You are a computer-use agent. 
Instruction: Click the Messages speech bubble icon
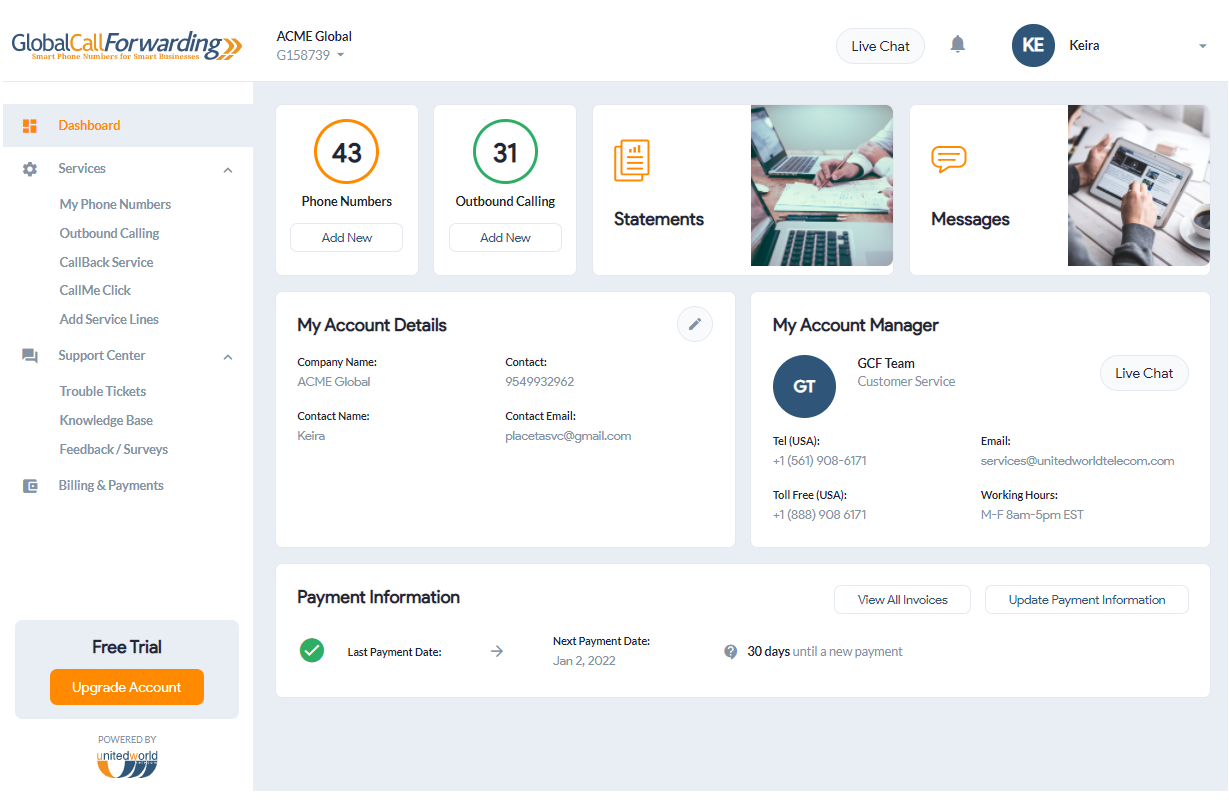[x=948, y=158]
